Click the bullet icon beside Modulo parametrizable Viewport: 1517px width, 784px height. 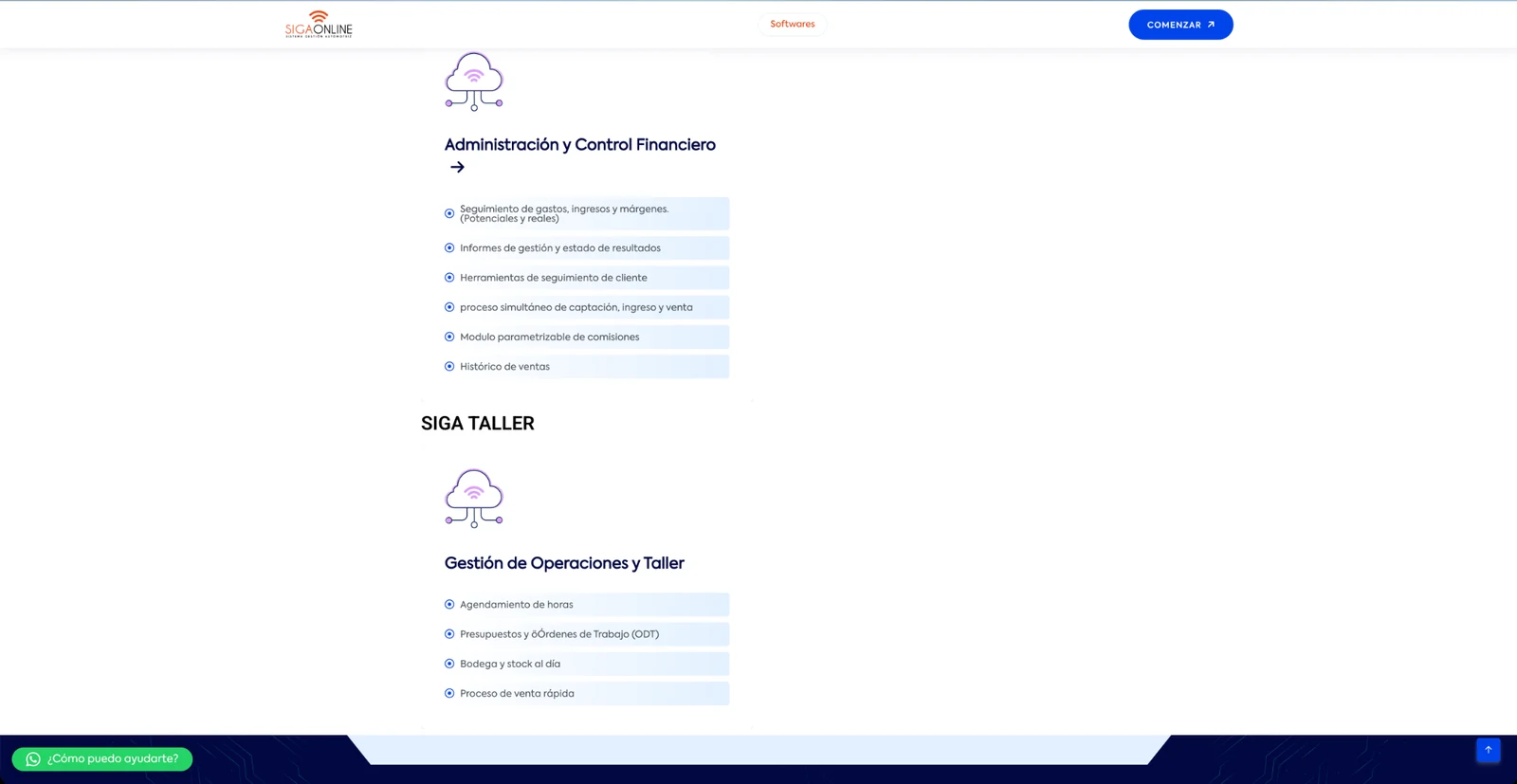coord(449,337)
